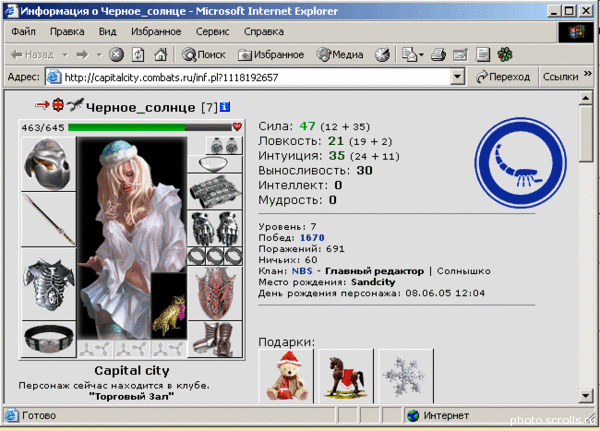Click the clan badge icon next to name
The height and width of the screenshot is (431, 600).
(x=75, y=104)
